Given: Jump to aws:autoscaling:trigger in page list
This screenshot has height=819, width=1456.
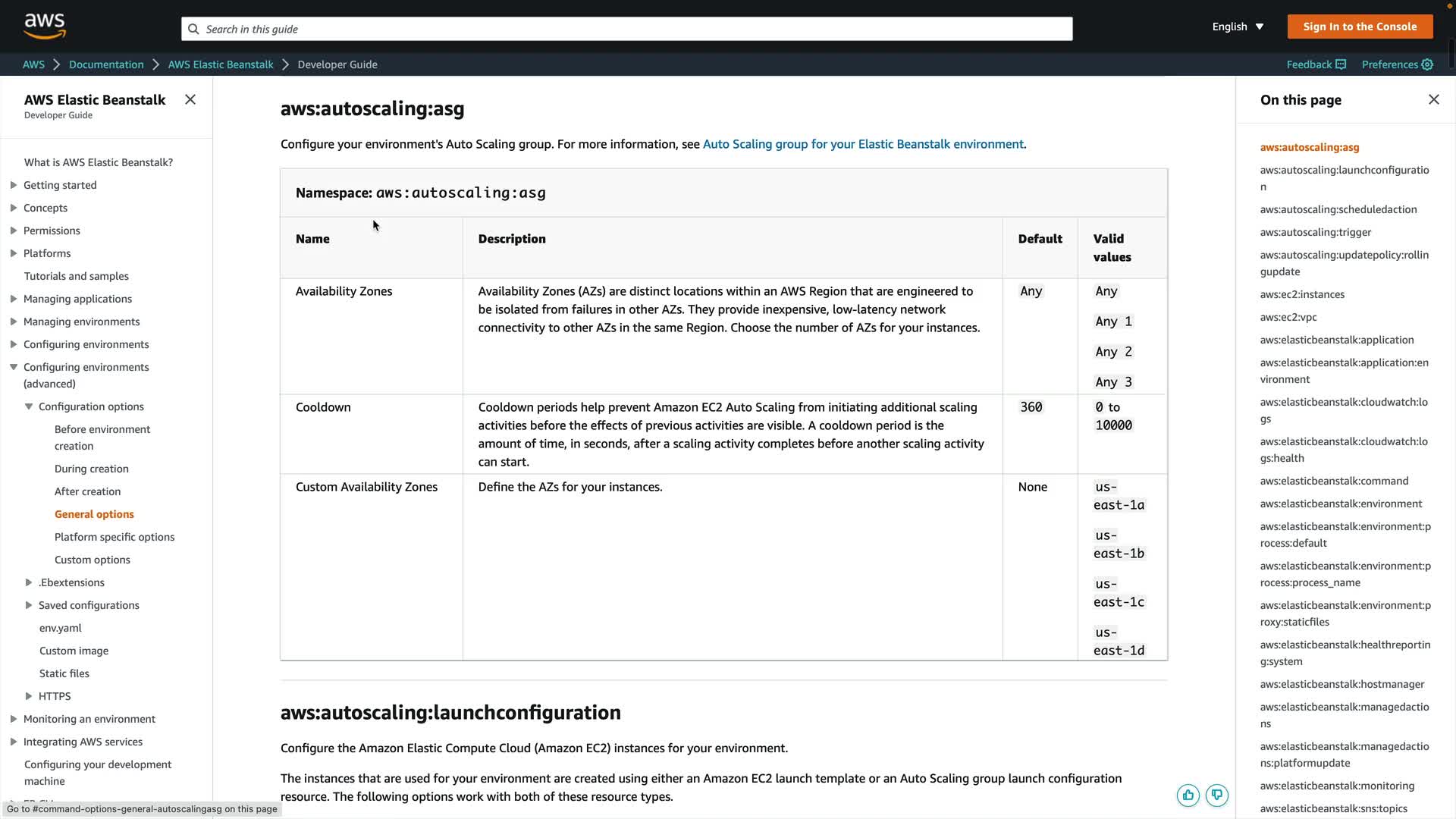Looking at the screenshot, I should (x=1315, y=232).
